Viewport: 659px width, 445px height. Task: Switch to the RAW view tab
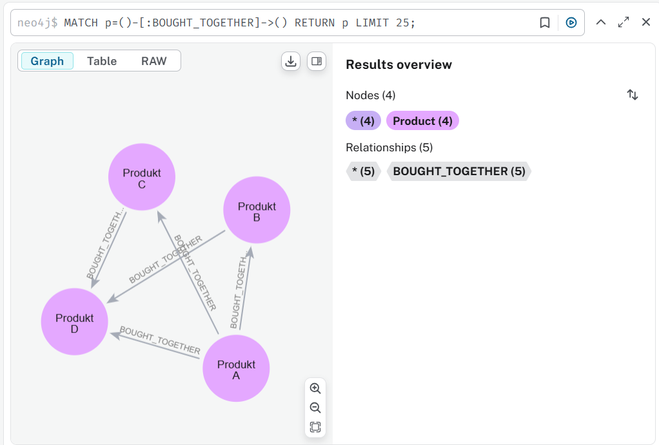(154, 61)
